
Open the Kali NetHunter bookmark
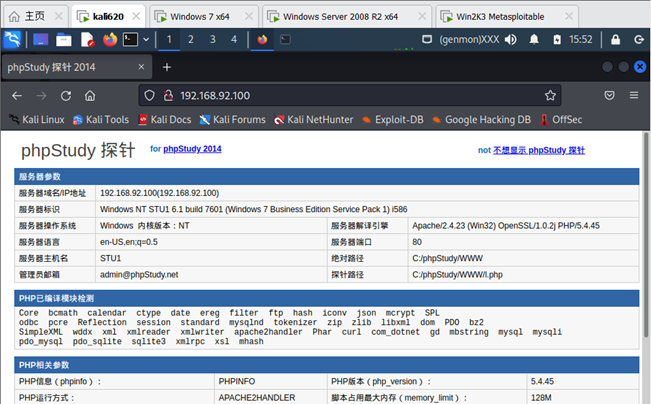pos(313,120)
